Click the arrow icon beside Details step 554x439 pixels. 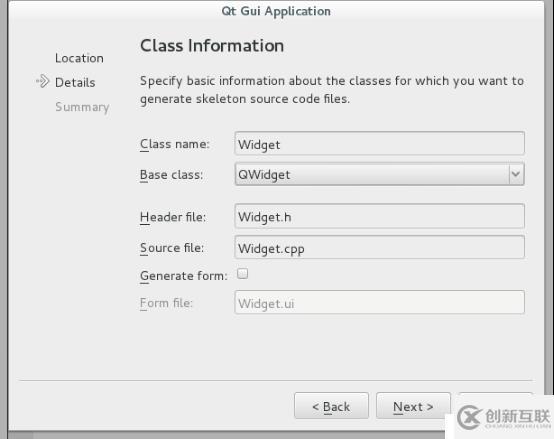tap(43, 81)
